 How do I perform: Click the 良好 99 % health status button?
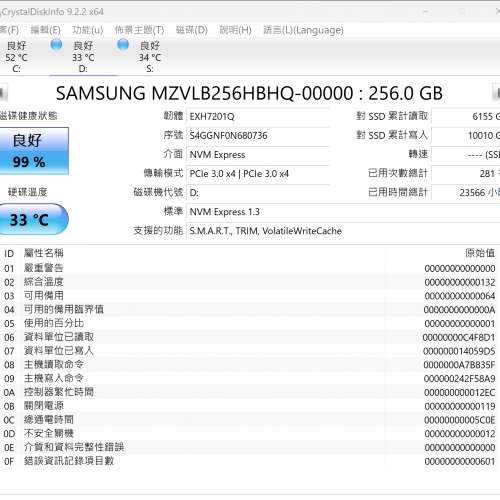click(x=34, y=151)
